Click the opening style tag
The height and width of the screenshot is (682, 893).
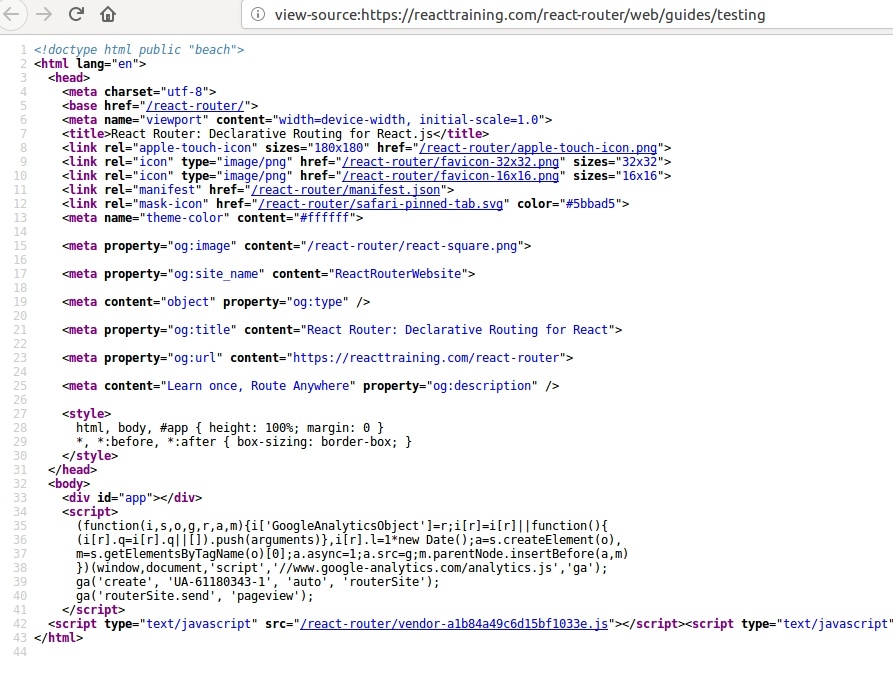pyautogui.click(x=87, y=413)
